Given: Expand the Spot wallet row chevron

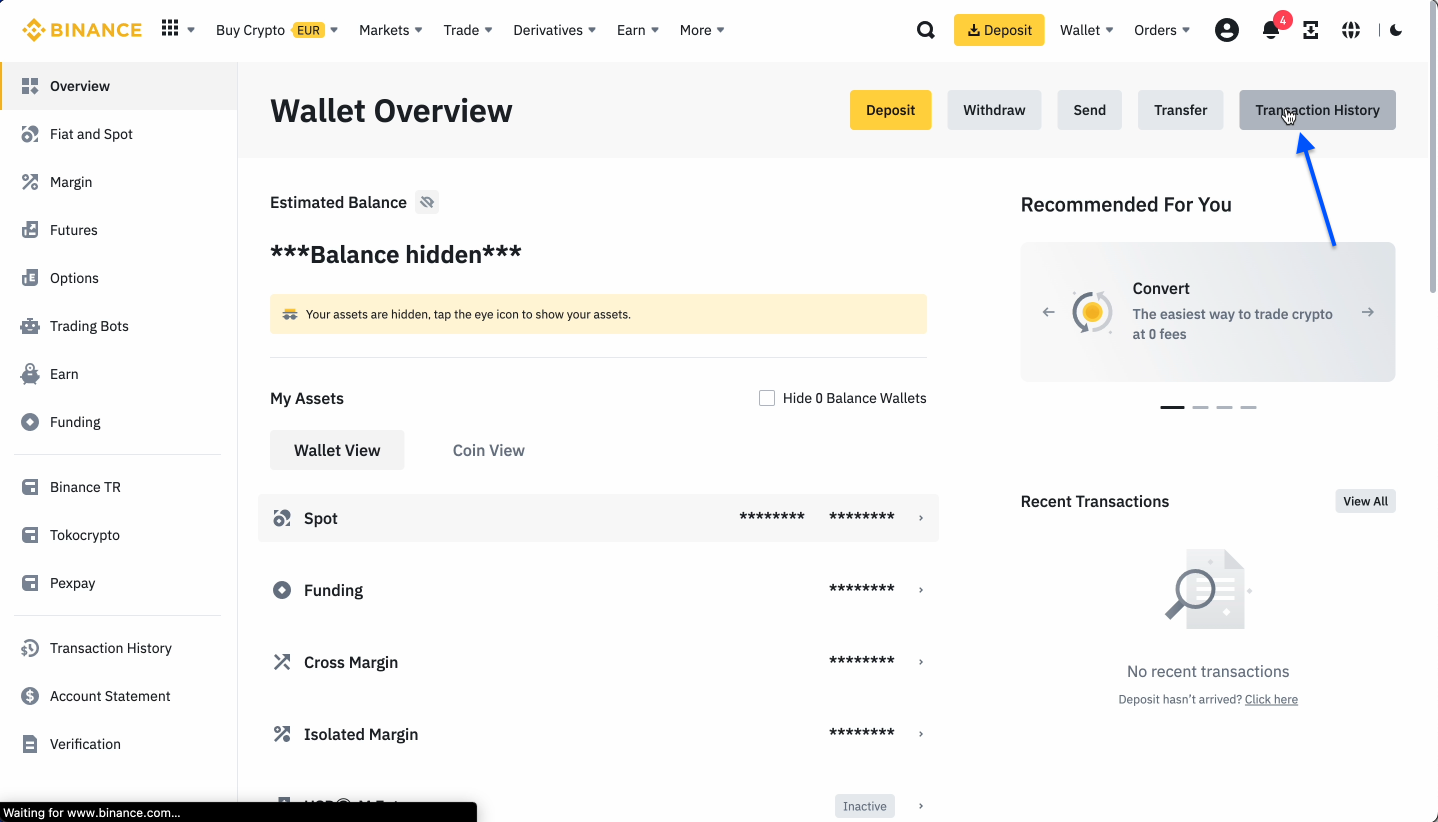Looking at the screenshot, I should [920, 518].
